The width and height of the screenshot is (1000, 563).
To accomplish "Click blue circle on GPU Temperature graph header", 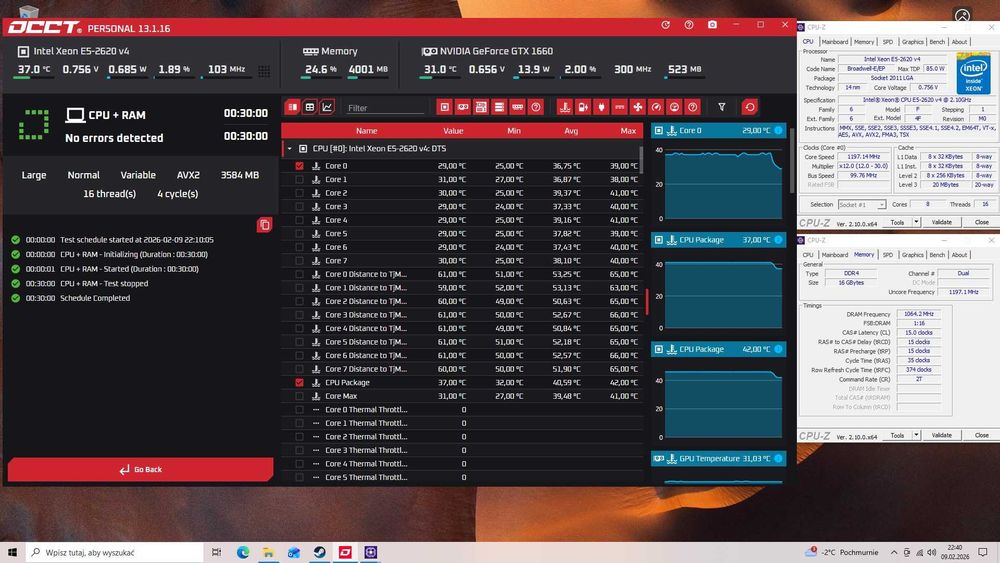I will (x=778, y=458).
